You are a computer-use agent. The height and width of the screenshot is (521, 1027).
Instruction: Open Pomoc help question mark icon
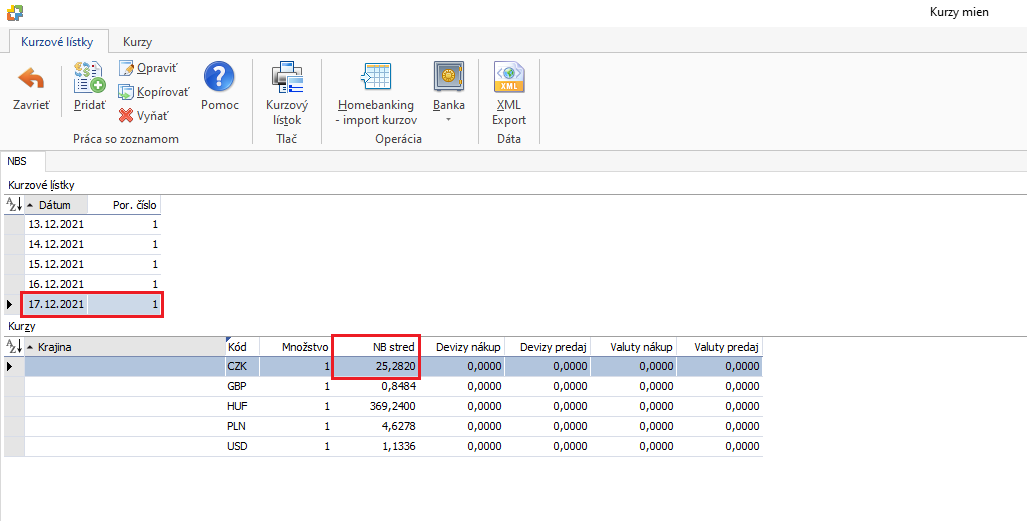(x=219, y=77)
